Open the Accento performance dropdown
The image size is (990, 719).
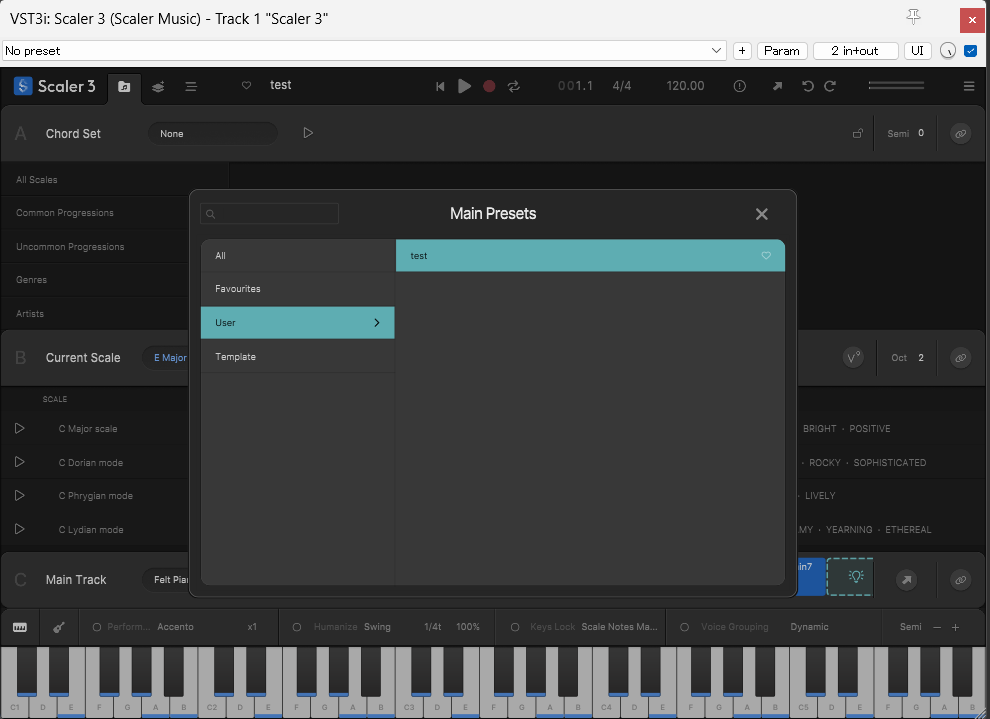(176, 627)
